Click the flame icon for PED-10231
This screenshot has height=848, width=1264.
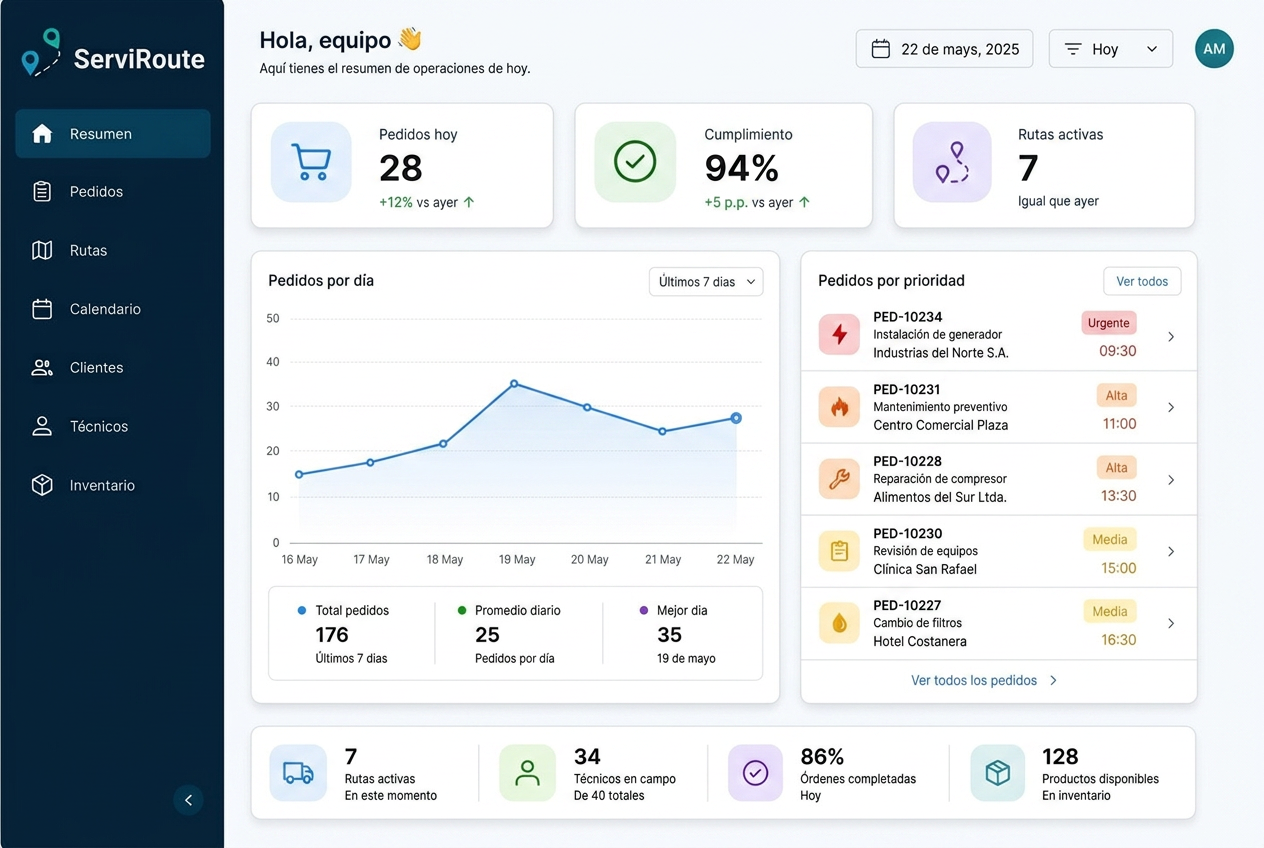point(840,407)
